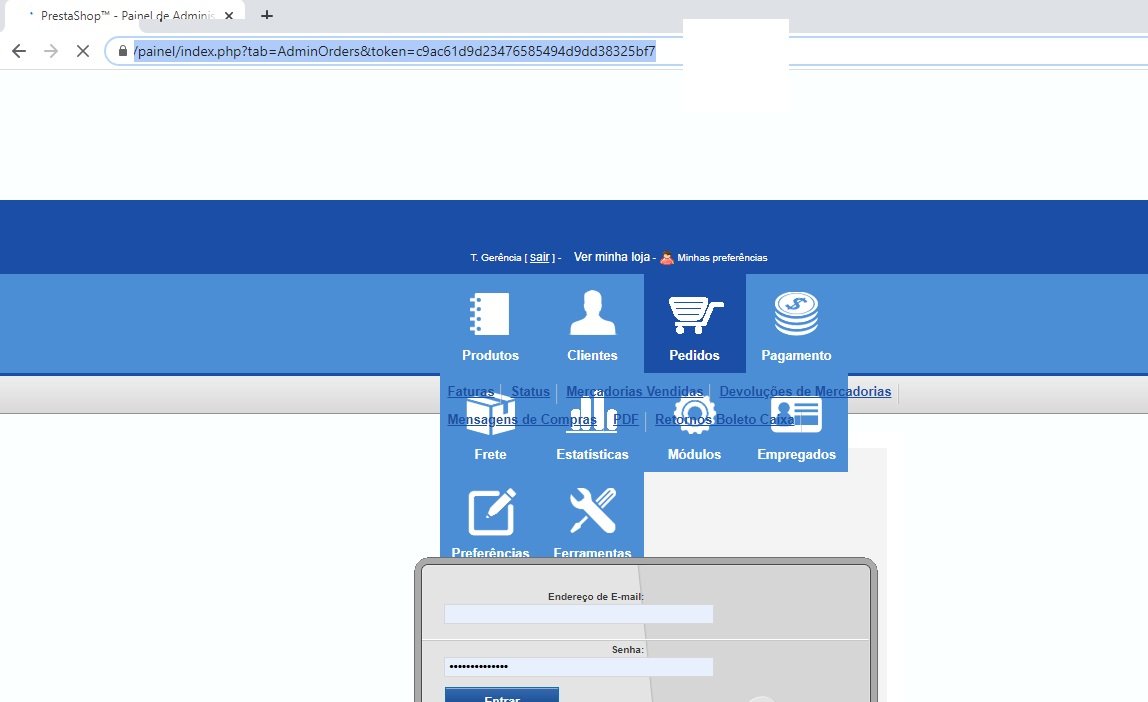Focus the Endereço de E-mail field
Viewport: 1148px width, 702px height.
tap(578, 614)
